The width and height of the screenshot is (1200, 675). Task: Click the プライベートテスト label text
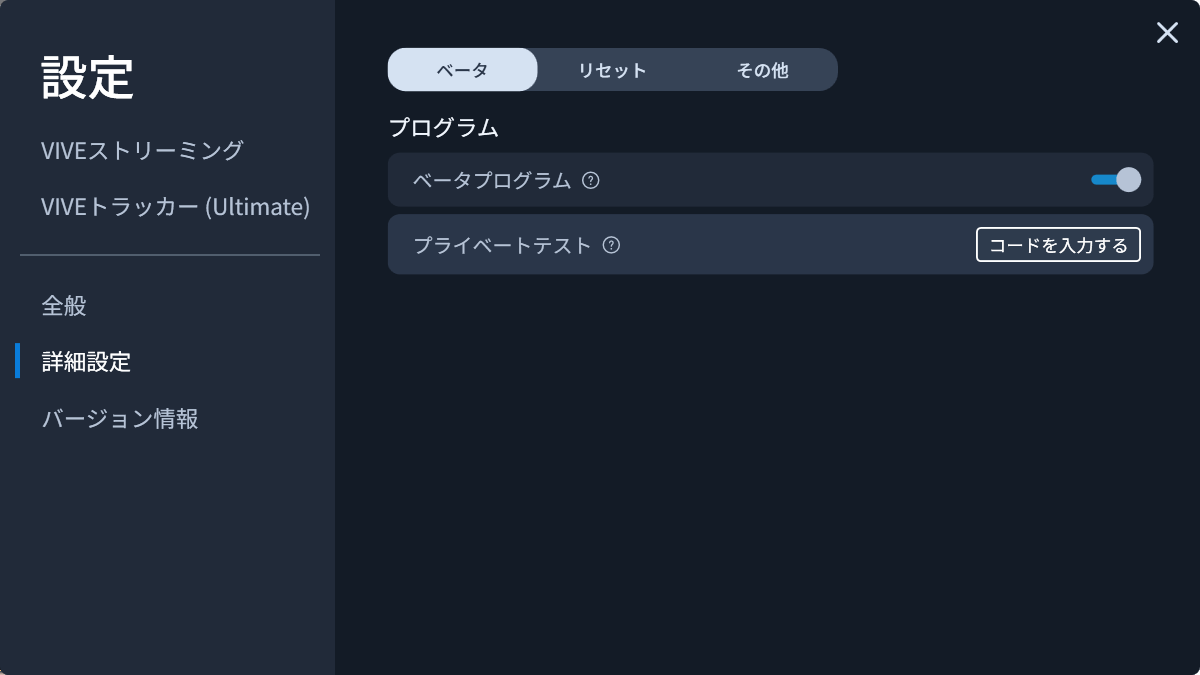pyautogui.click(x=503, y=245)
